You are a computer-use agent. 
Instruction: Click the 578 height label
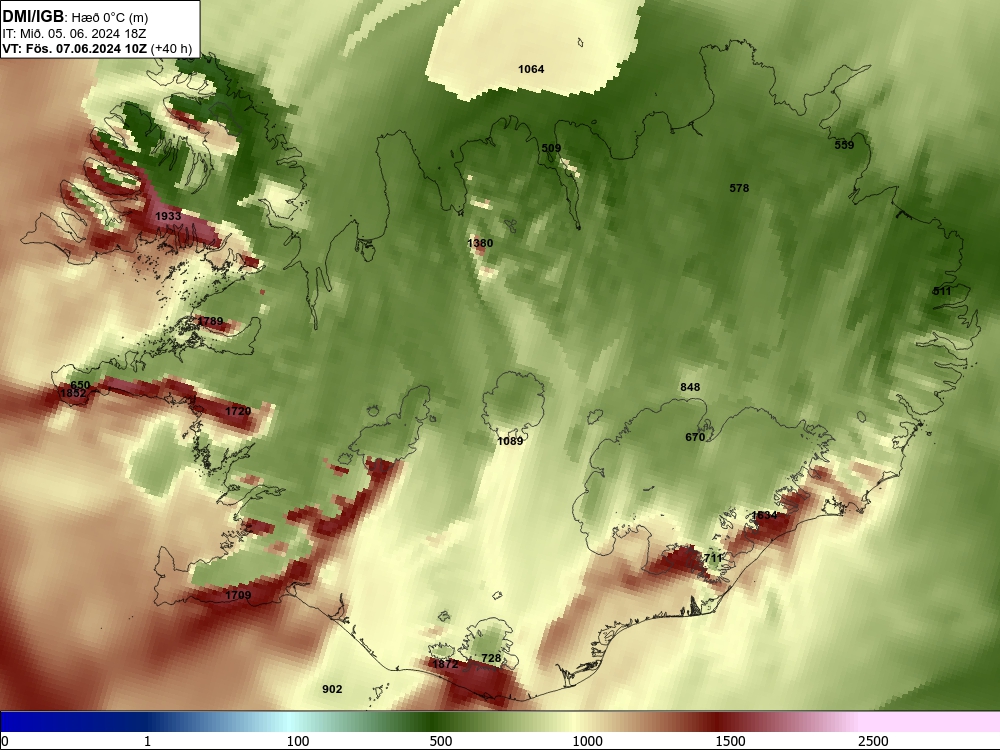click(739, 188)
